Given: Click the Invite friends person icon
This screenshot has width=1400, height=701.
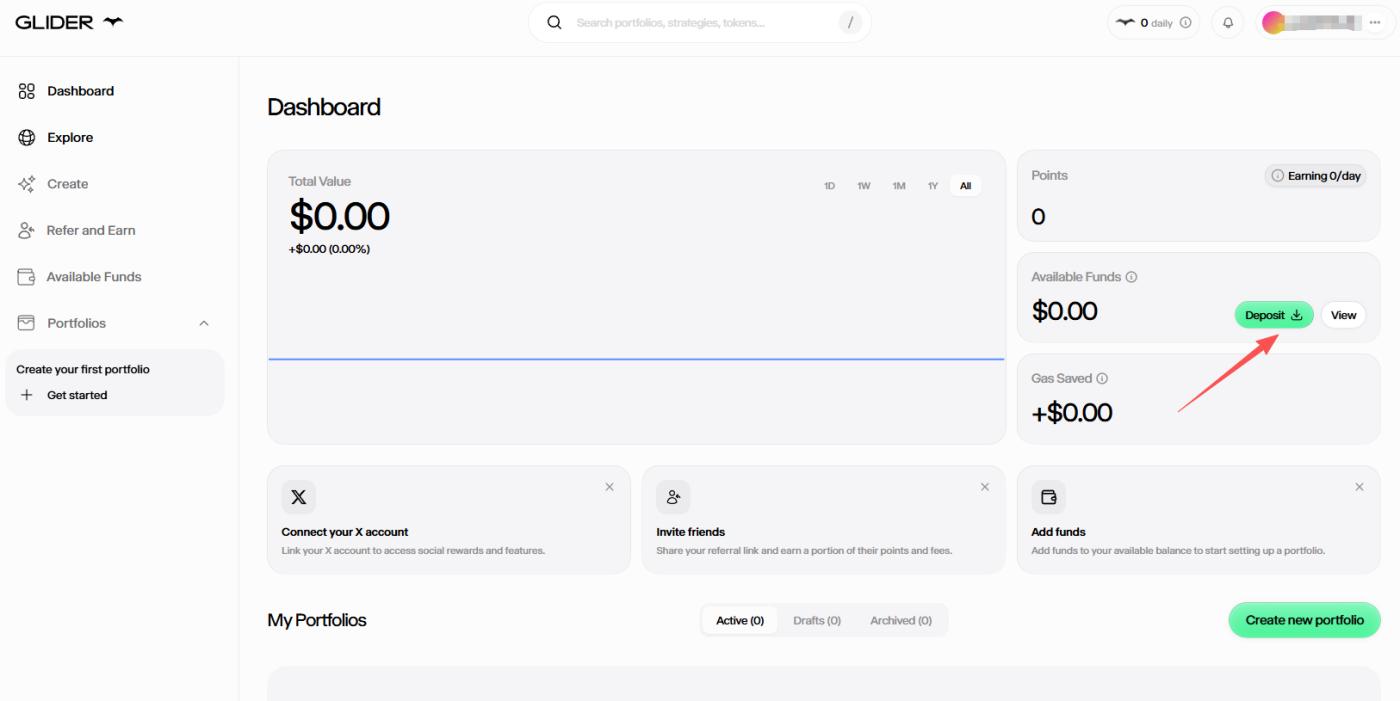Looking at the screenshot, I should pos(673,497).
